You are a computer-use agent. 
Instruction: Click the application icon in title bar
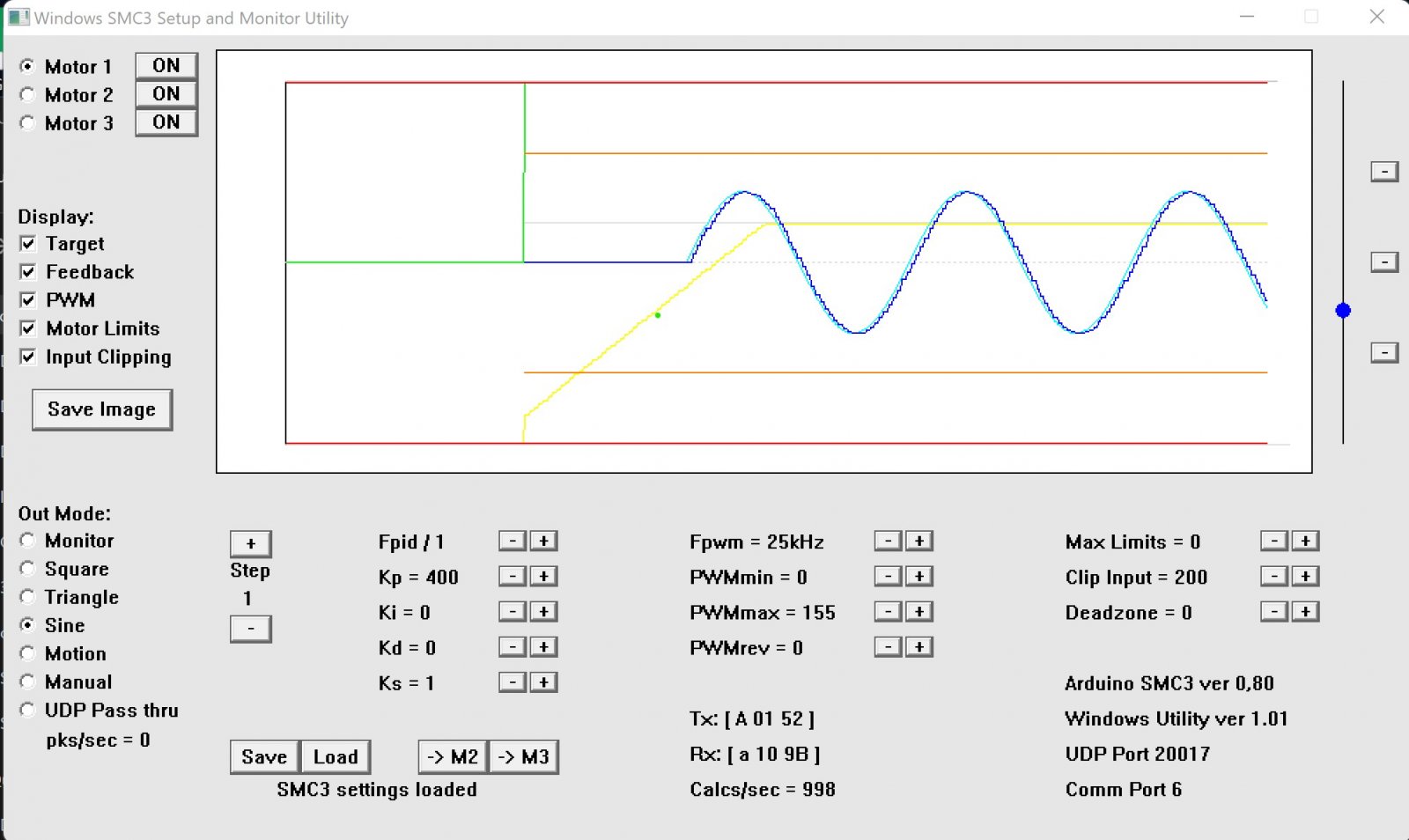(18, 17)
